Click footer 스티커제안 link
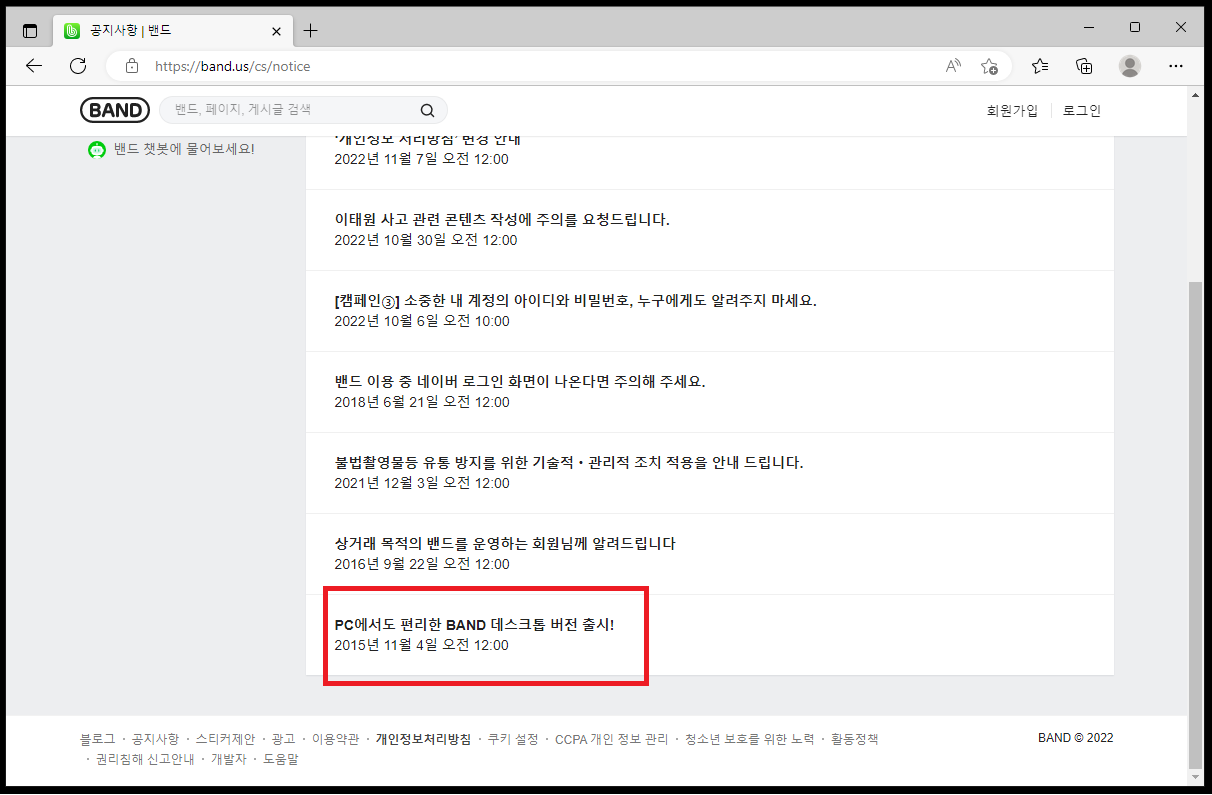Screen dimensions: 1212x795 [225, 739]
